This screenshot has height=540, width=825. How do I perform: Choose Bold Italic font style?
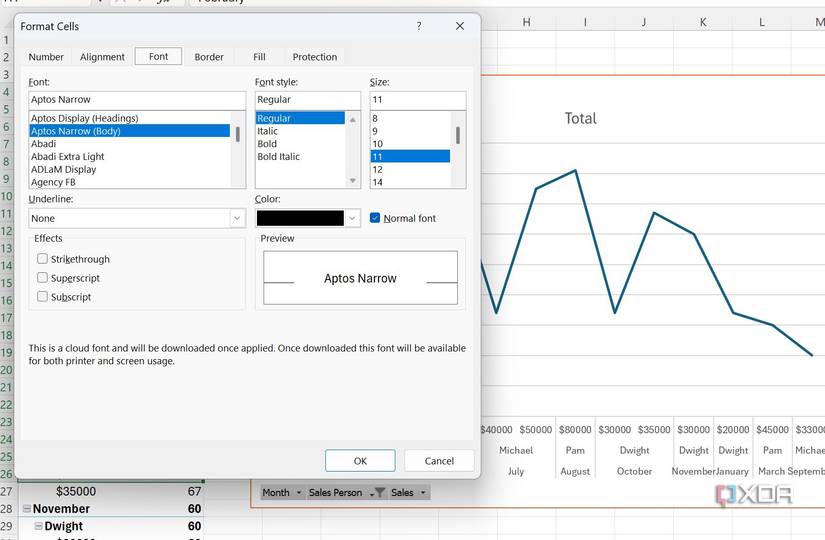pyautogui.click(x=300, y=156)
